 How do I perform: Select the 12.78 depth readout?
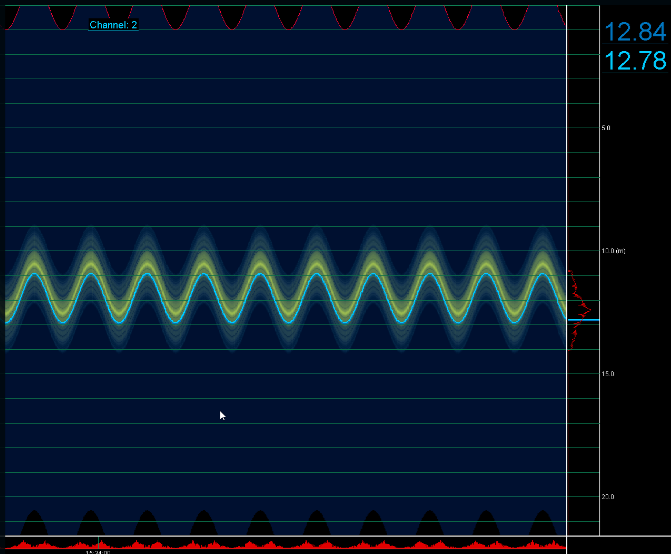[635, 61]
